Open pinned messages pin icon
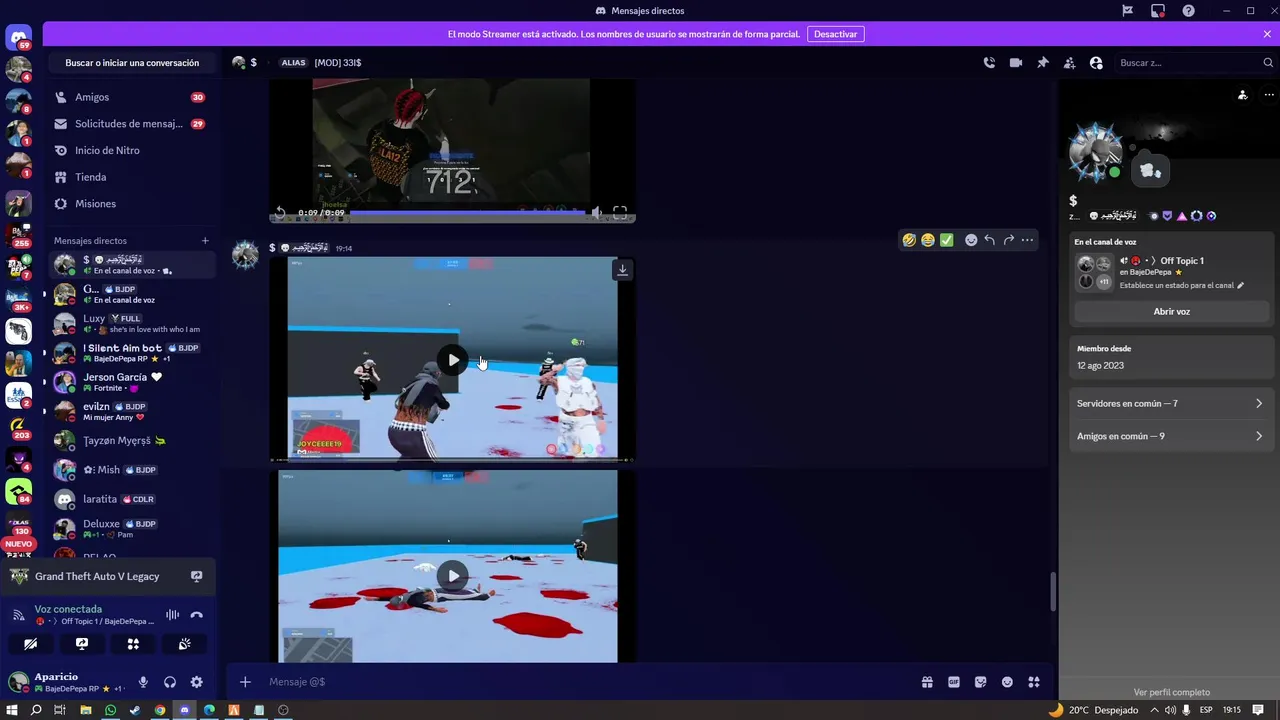This screenshot has height=720, width=1280. pyautogui.click(x=1043, y=62)
